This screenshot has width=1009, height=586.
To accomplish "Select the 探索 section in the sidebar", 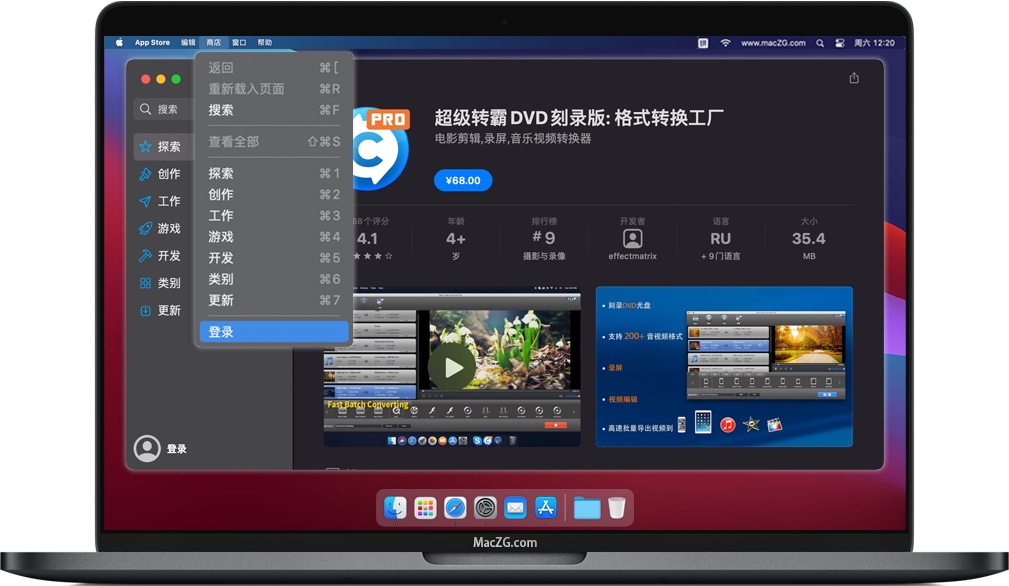I will (x=166, y=146).
